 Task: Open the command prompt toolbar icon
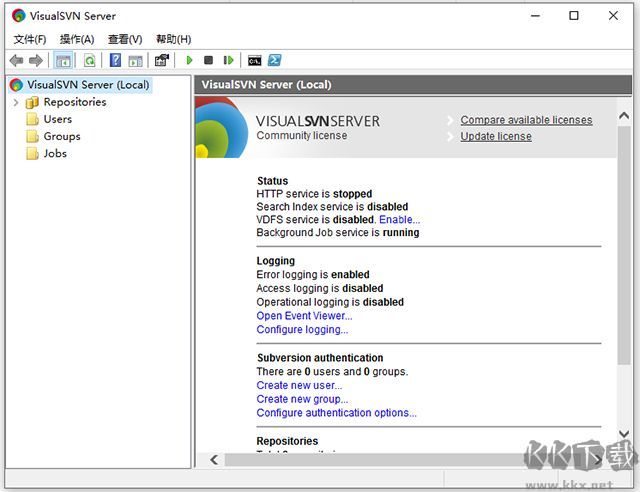255,61
